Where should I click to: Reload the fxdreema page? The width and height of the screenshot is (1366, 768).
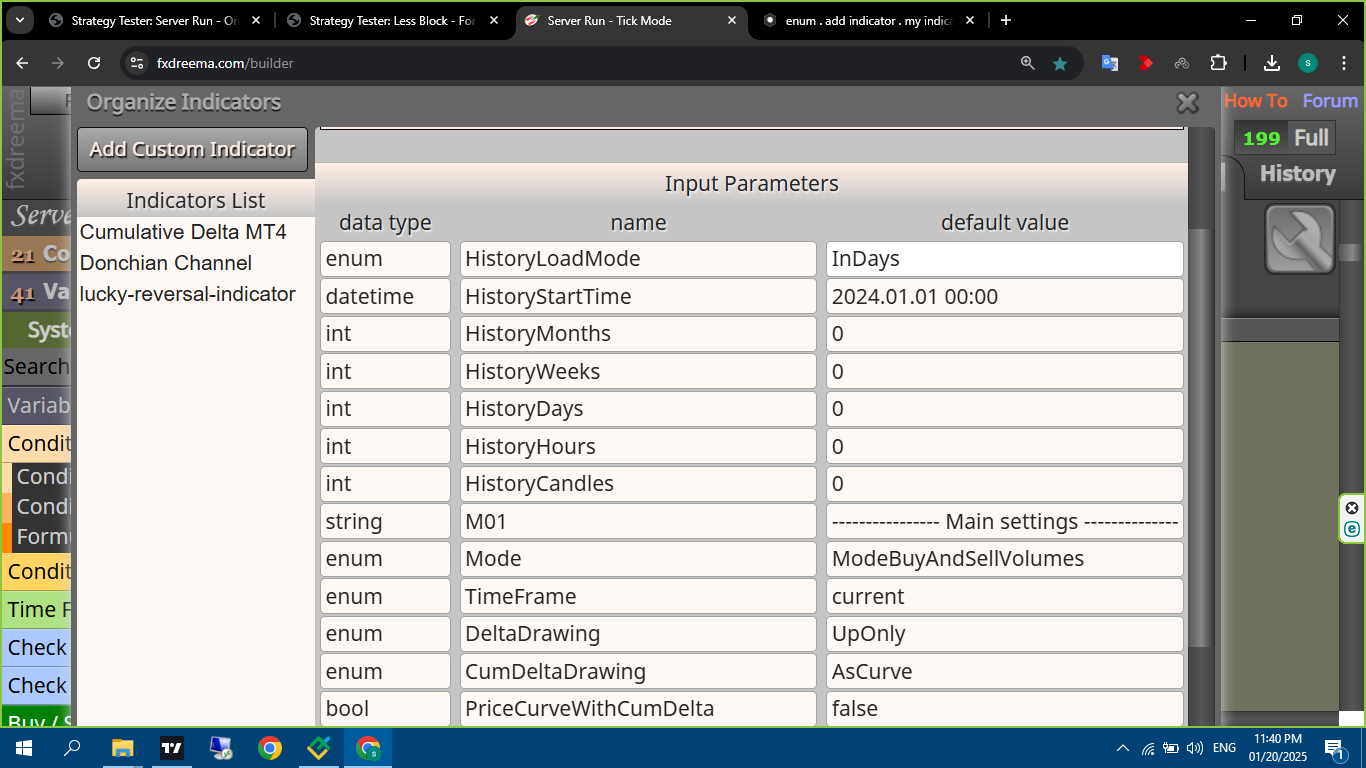pyautogui.click(x=94, y=63)
